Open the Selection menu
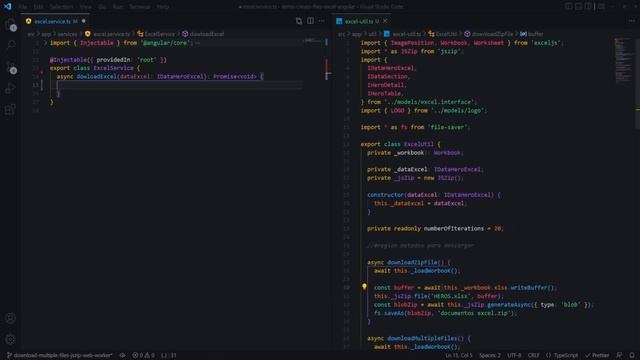This screenshot has width=640, height=360. click(62, 7)
